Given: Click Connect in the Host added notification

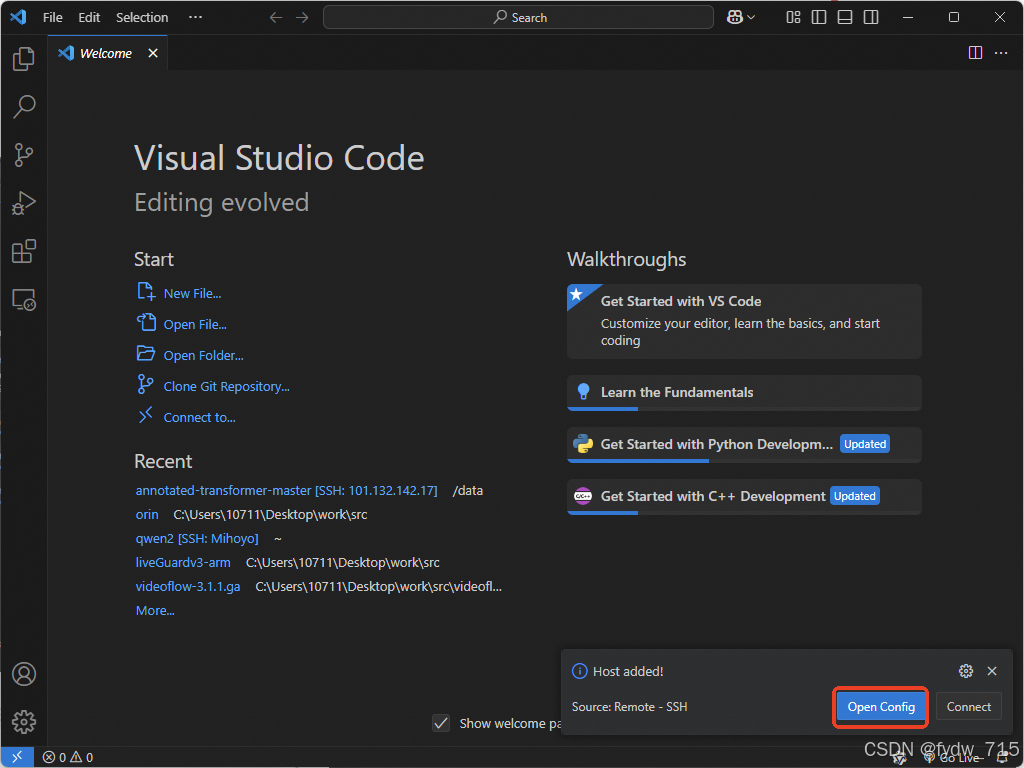Looking at the screenshot, I should coord(968,707).
